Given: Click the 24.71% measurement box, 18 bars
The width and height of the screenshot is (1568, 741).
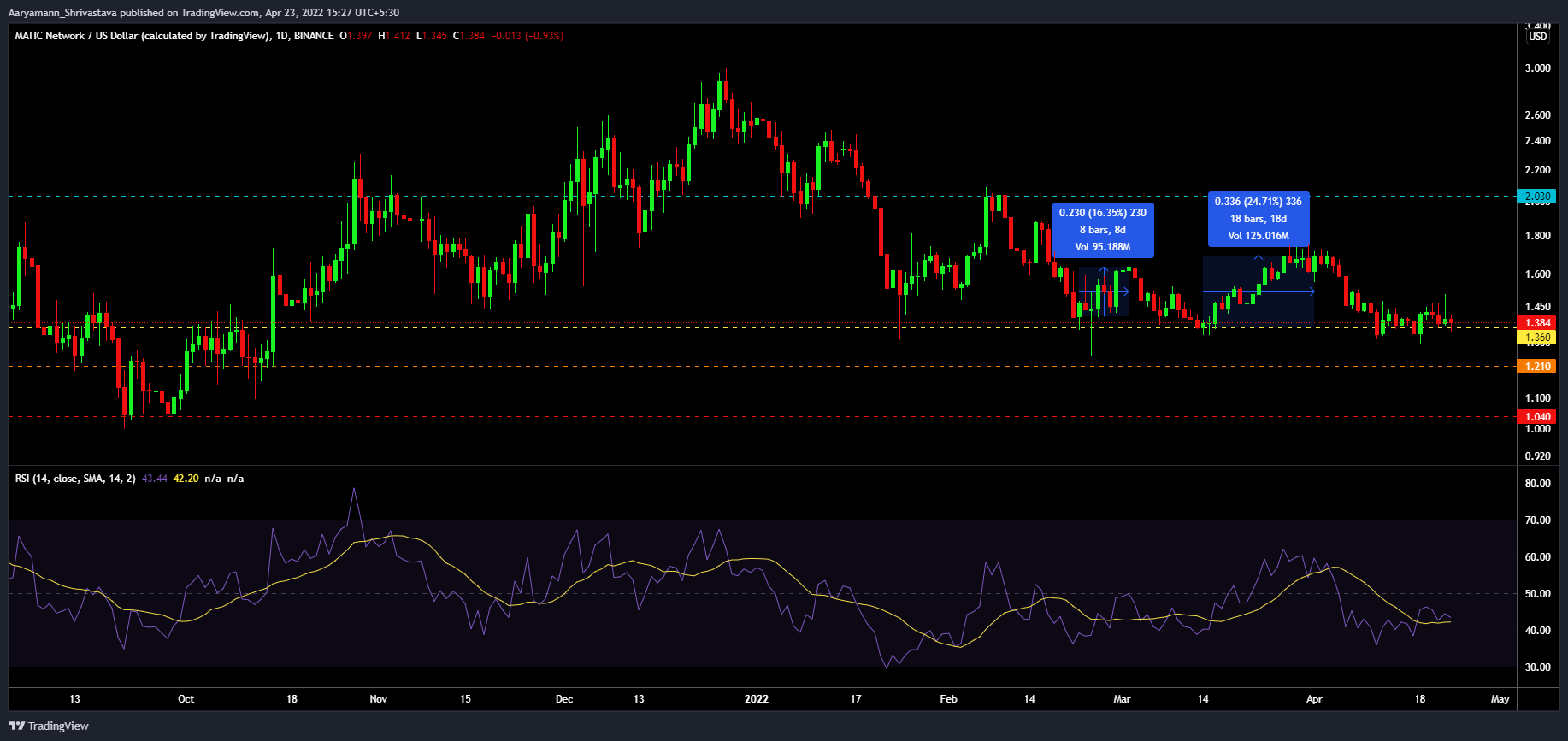Looking at the screenshot, I should [x=1258, y=219].
